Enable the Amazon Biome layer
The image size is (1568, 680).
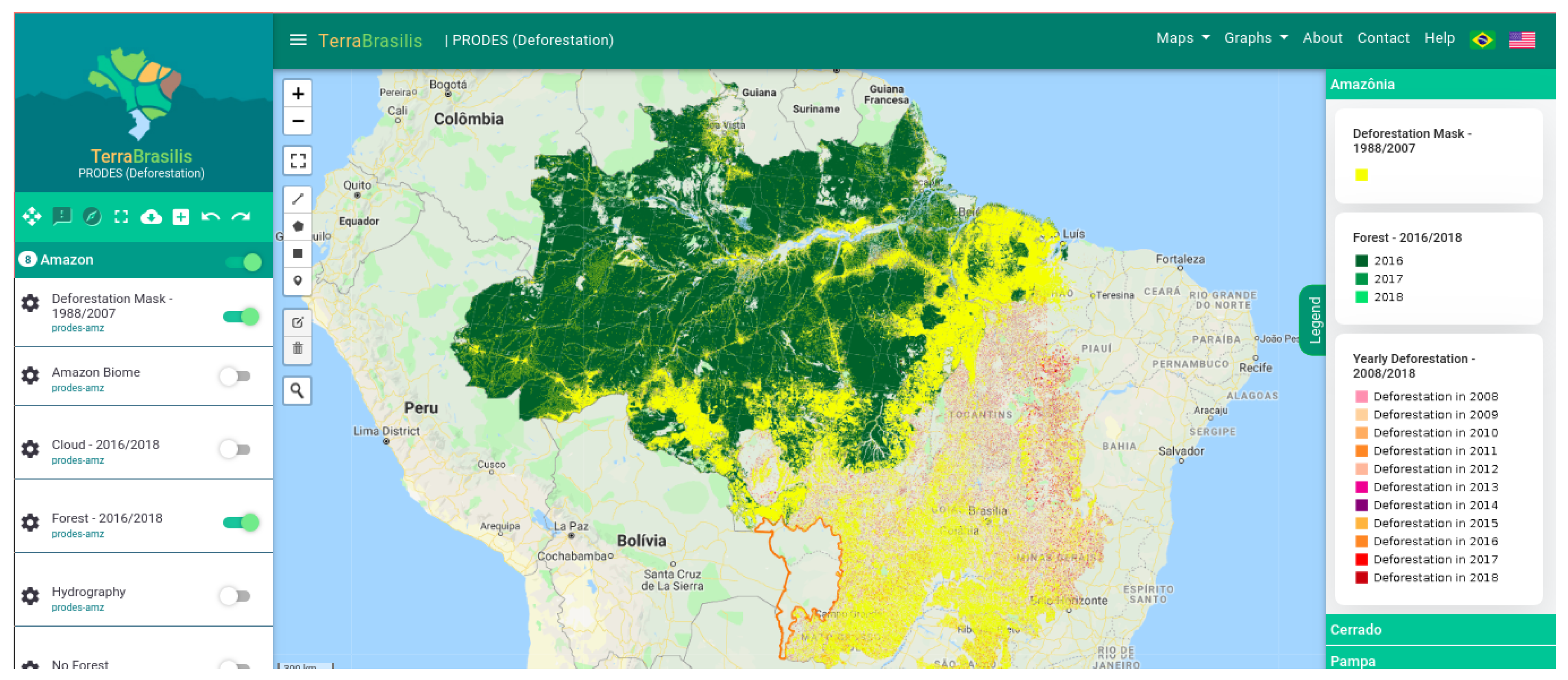point(235,377)
